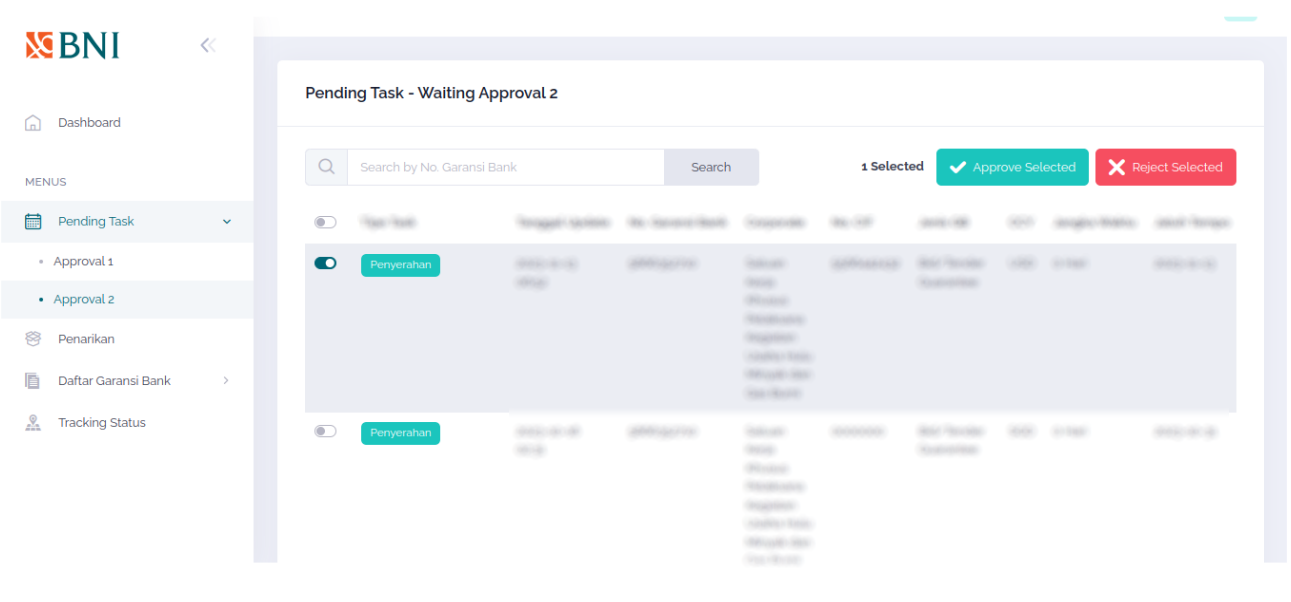This screenshot has width=1291, height=602.
Task: Select the Approval 2 submenu item
Action: click(83, 299)
